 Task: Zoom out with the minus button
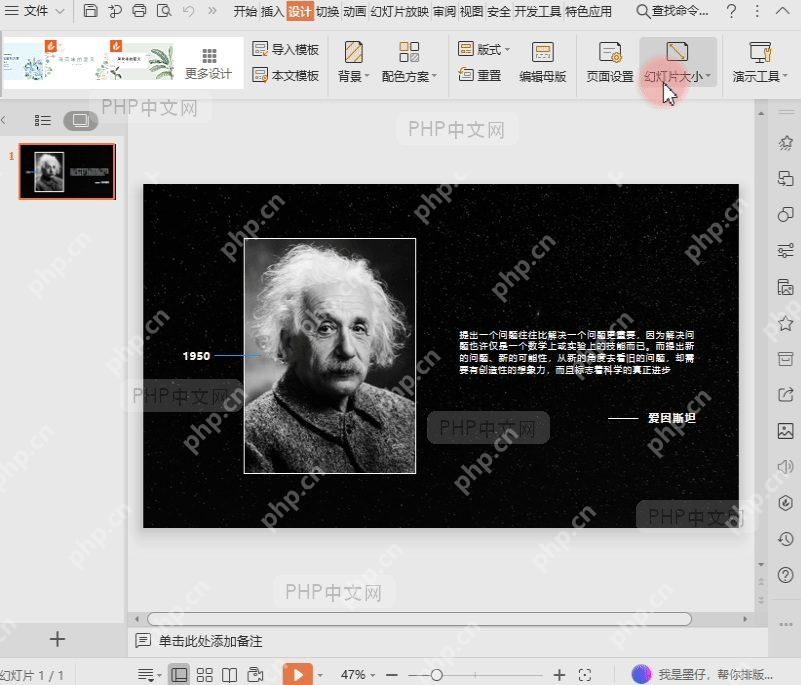coord(392,675)
